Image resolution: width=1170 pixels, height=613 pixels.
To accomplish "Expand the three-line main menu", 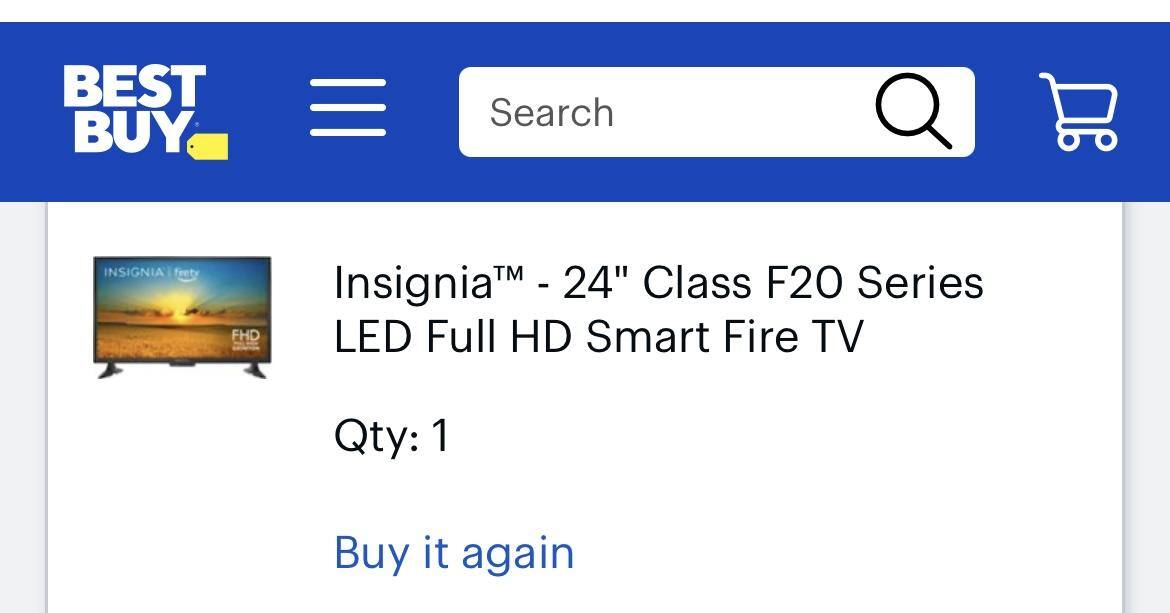I will [x=347, y=109].
